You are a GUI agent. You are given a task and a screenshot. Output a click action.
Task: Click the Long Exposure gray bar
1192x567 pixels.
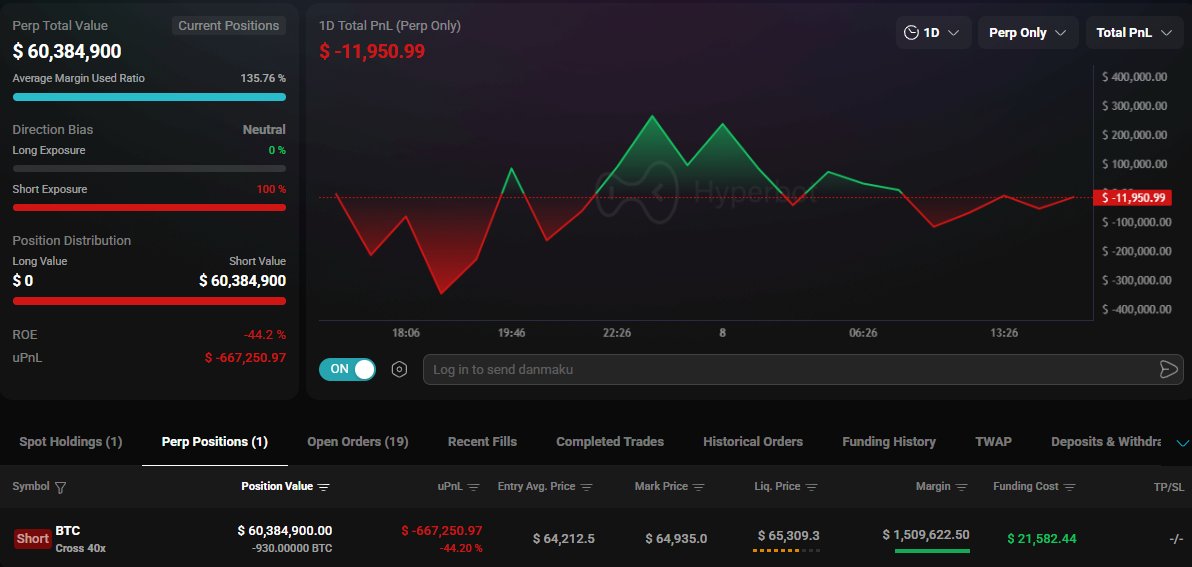(149, 169)
